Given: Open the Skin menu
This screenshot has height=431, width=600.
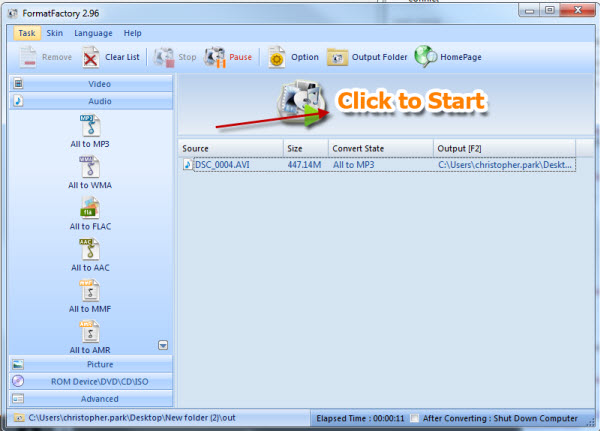Looking at the screenshot, I should click(54, 33).
